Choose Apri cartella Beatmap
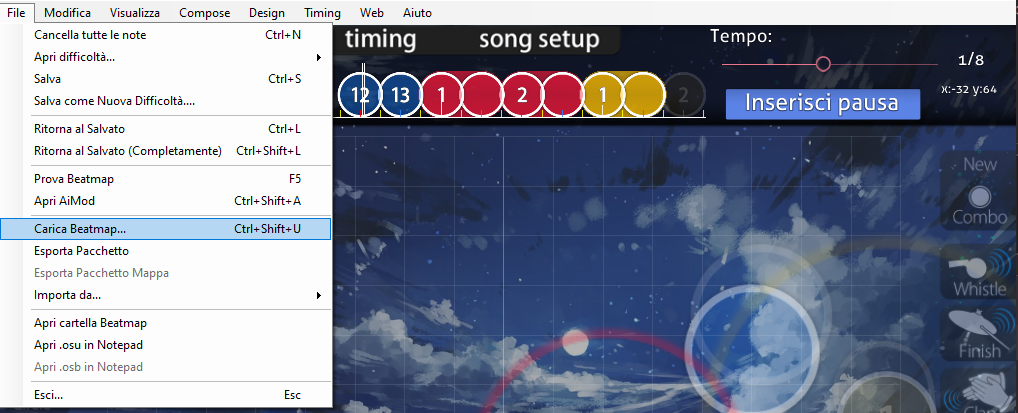Screen dimensions: 1018x413 coord(166,323)
